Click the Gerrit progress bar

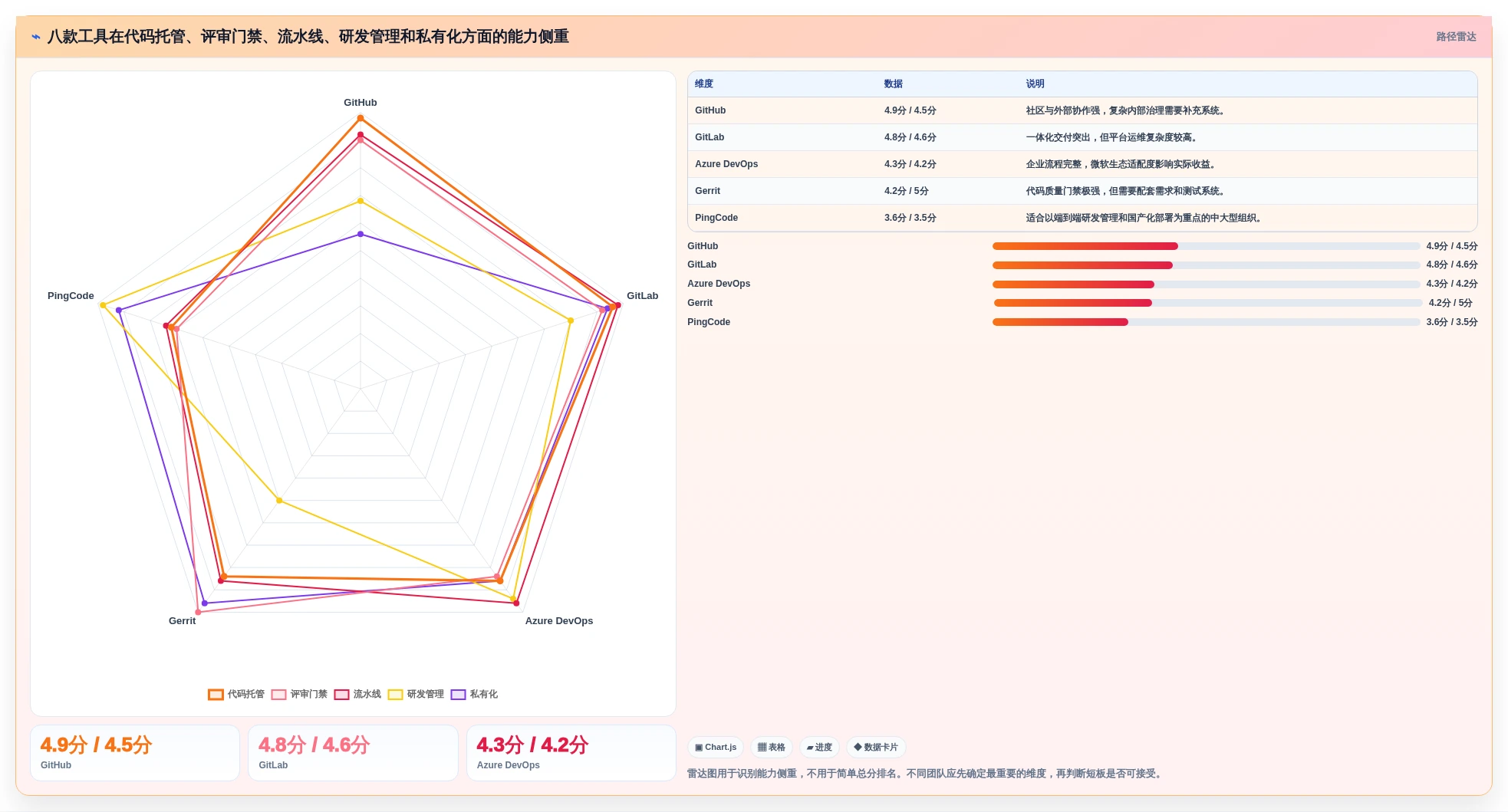pyautogui.click(x=1207, y=303)
